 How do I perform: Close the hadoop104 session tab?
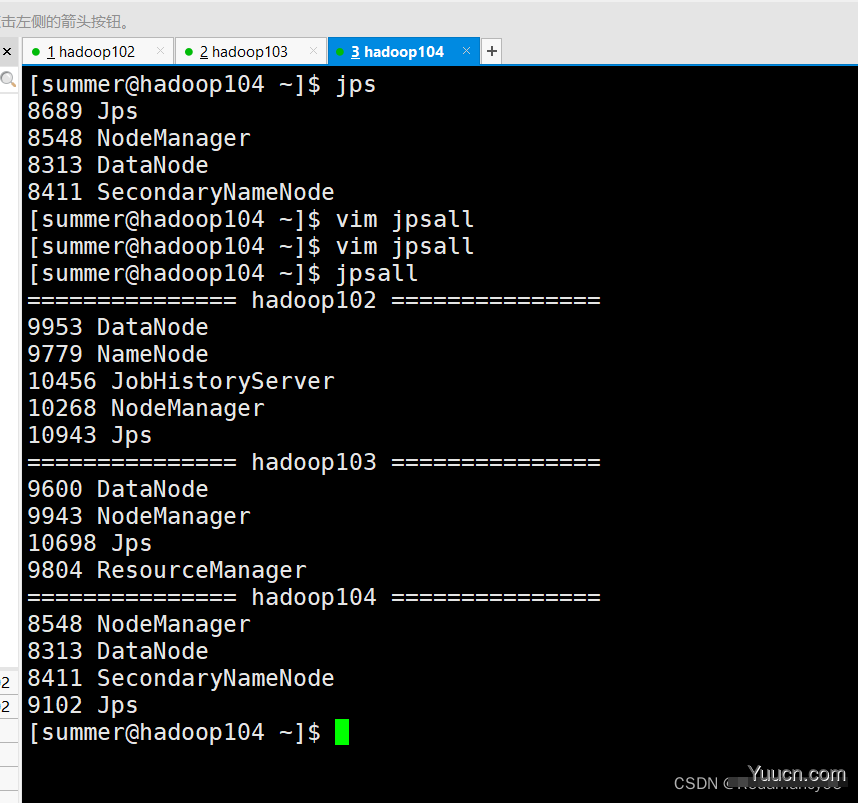(x=466, y=51)
